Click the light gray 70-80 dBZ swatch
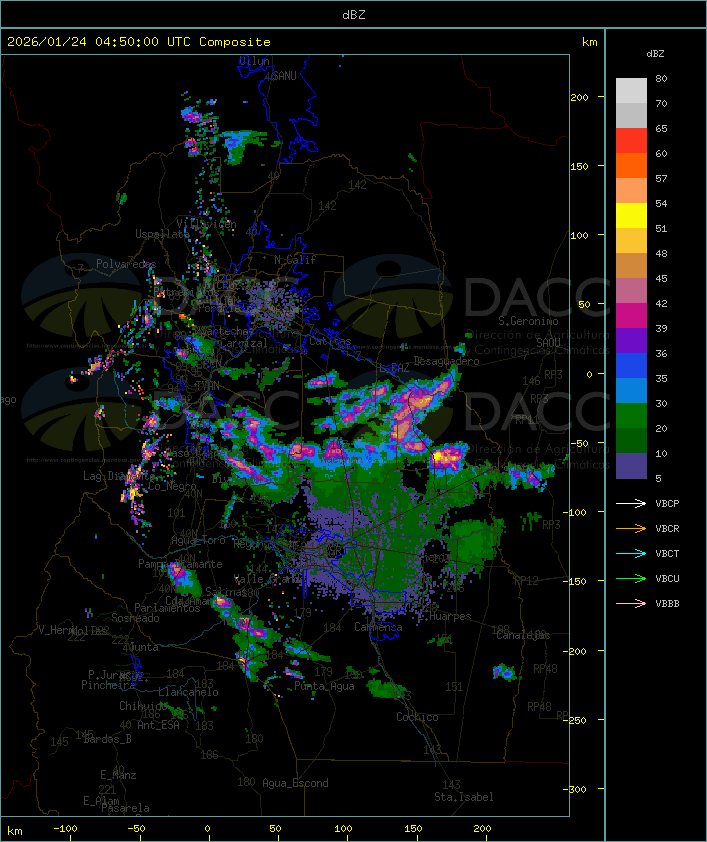Image resolution: width=707 pixels, height=842 pixels. coord(631,91)
